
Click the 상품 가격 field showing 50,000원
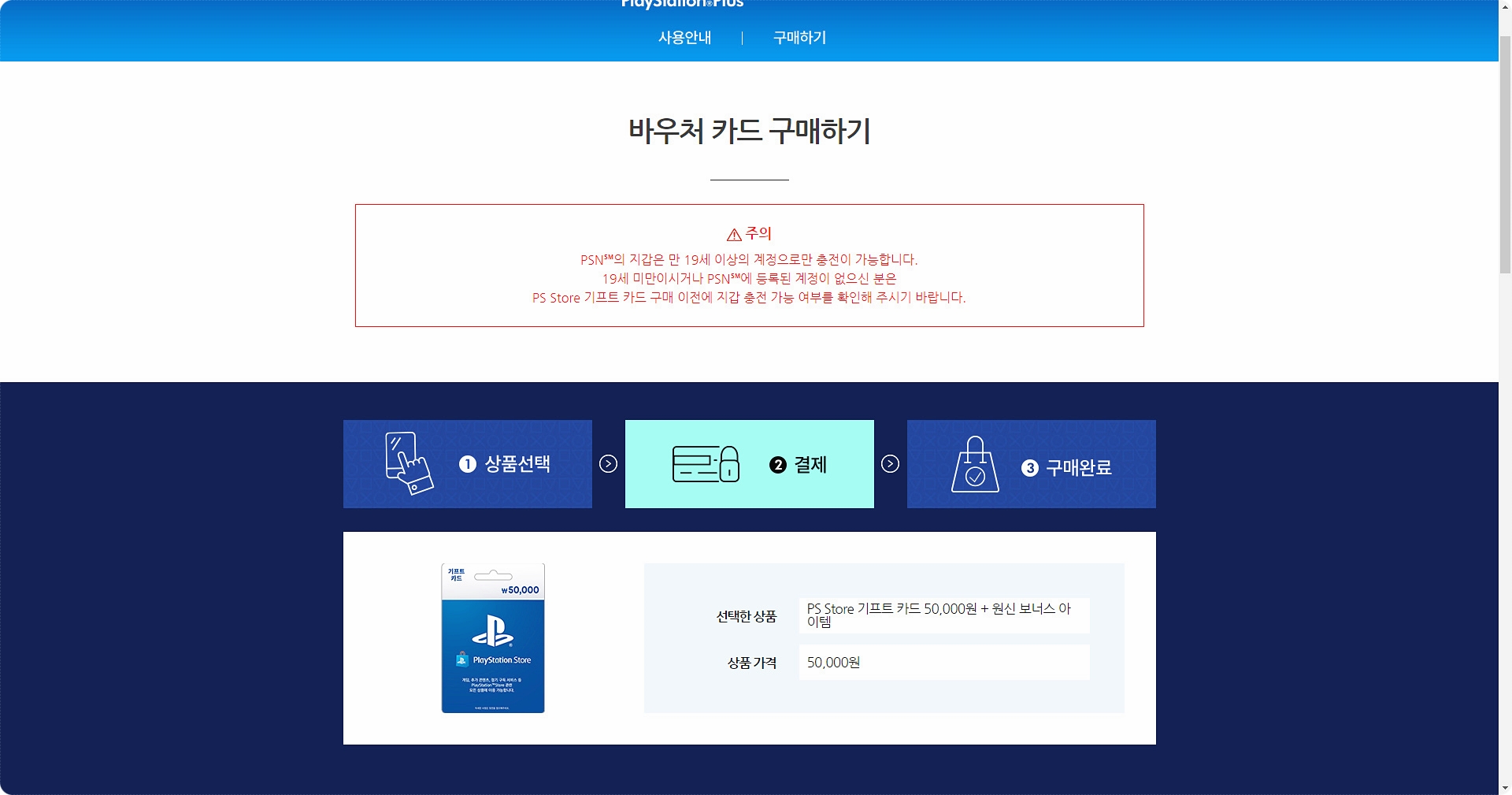944,663
